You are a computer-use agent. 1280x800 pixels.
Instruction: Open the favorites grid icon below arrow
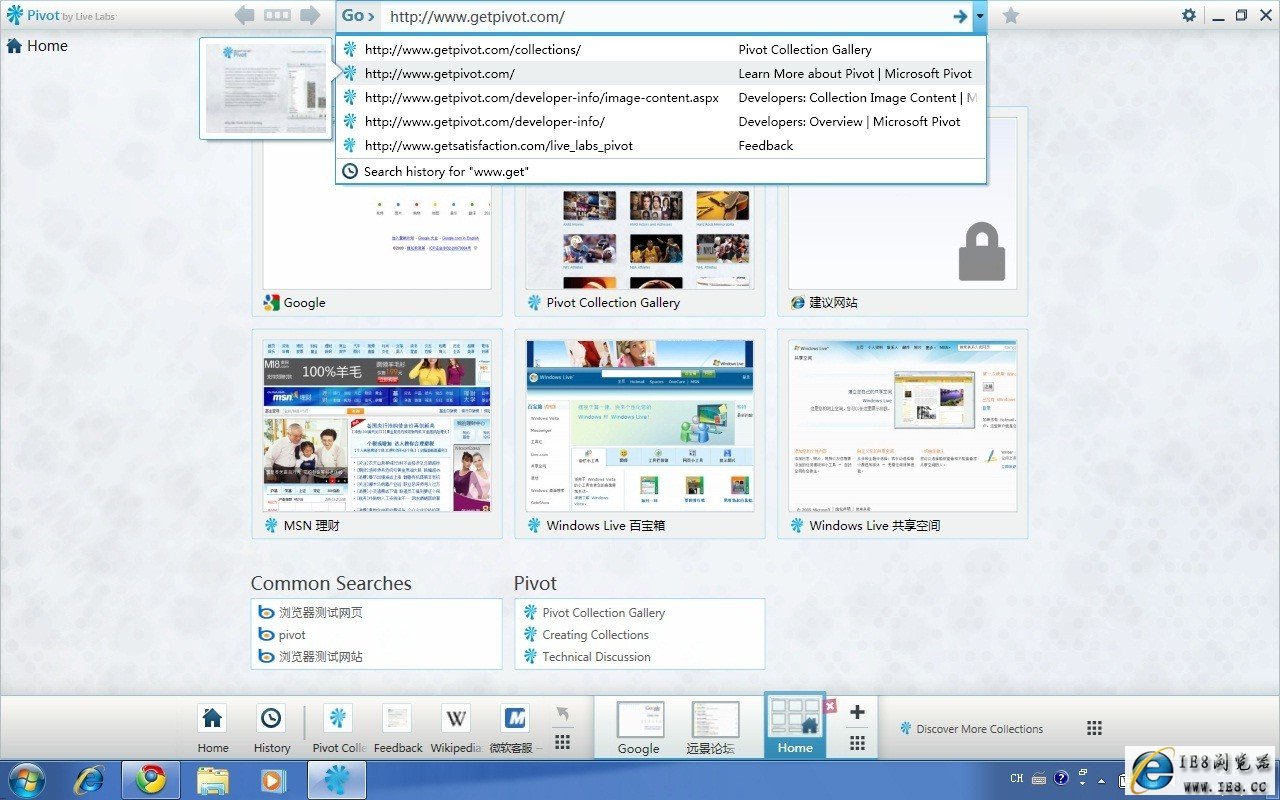[562, 742]
